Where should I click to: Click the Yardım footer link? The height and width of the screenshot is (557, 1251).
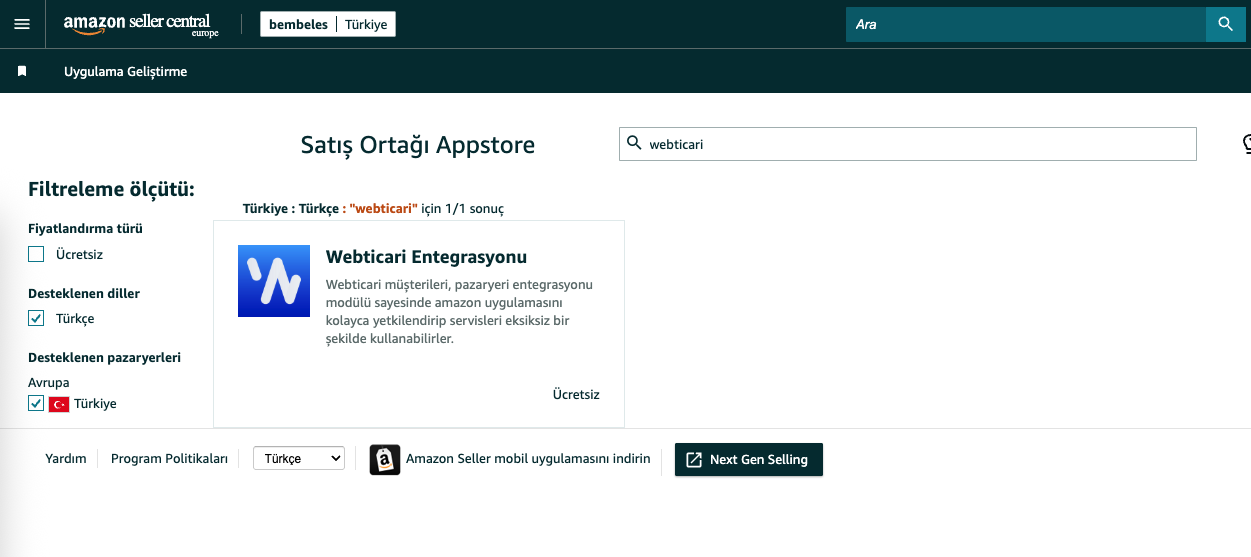[x=66, y=459]
